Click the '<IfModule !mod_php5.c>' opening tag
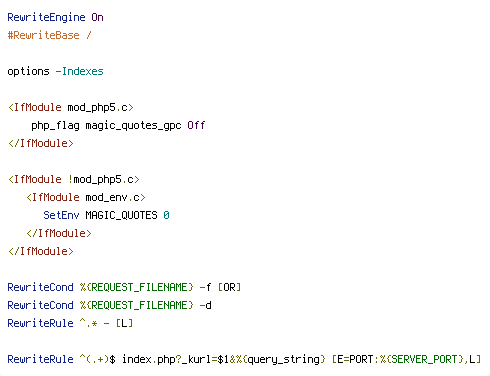 coord(74,179)
